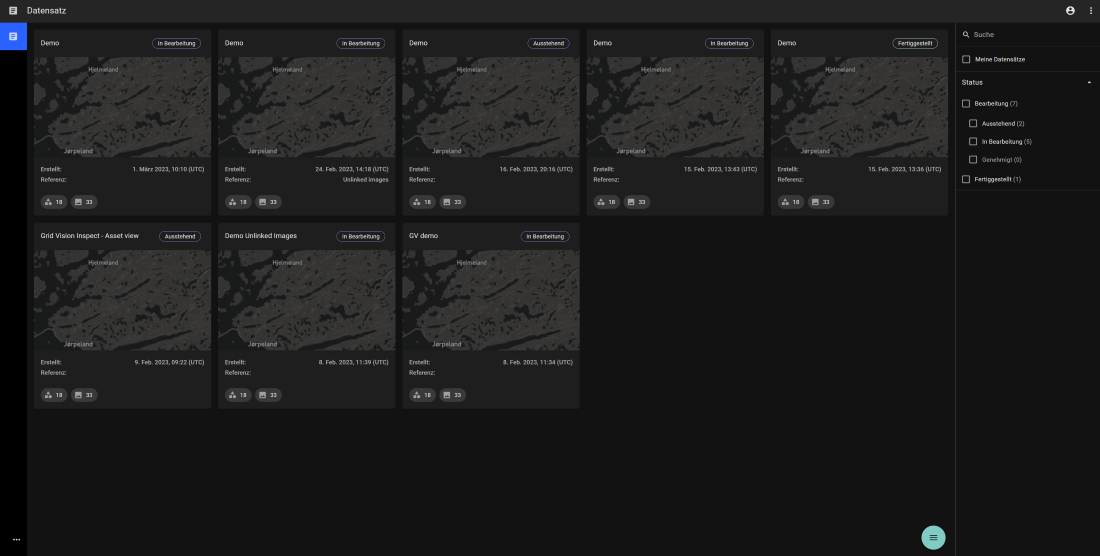Click Ausstehend badge on Grid Vision Inspect card
Image resolution: width=1100 pixels, height=556 pixels.
tap(180, 236)
